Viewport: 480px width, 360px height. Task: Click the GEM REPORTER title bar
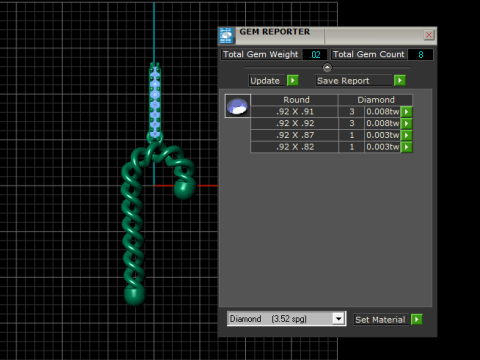tap(328, 35)
